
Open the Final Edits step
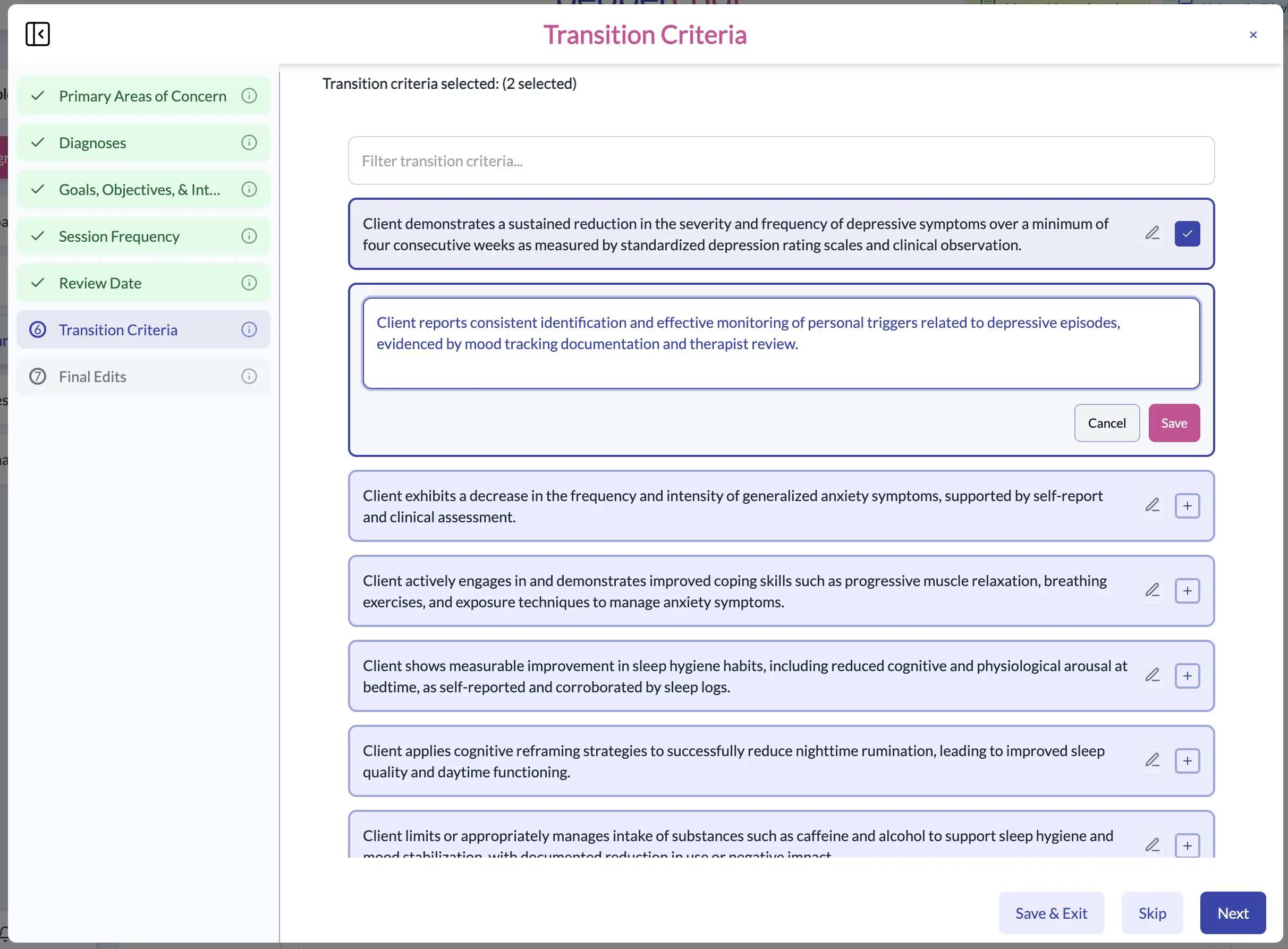coord(92,377)
